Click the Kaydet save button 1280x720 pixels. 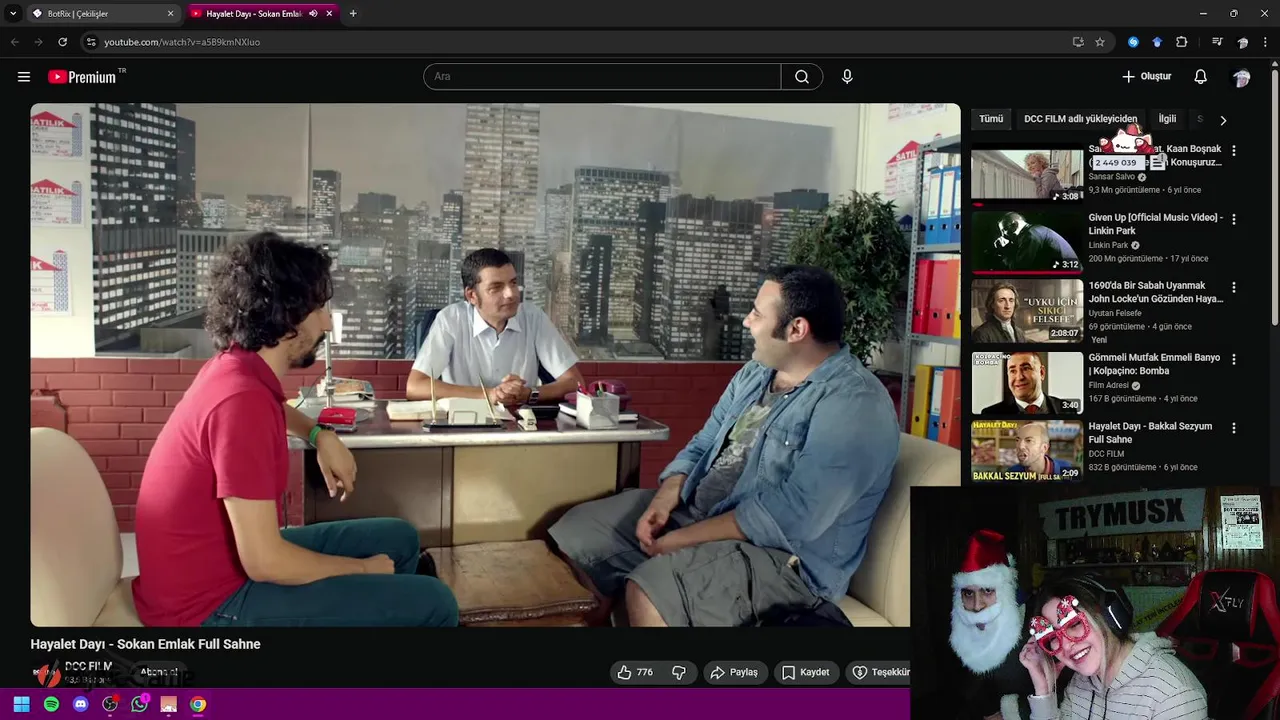click(x=805, y=672)
